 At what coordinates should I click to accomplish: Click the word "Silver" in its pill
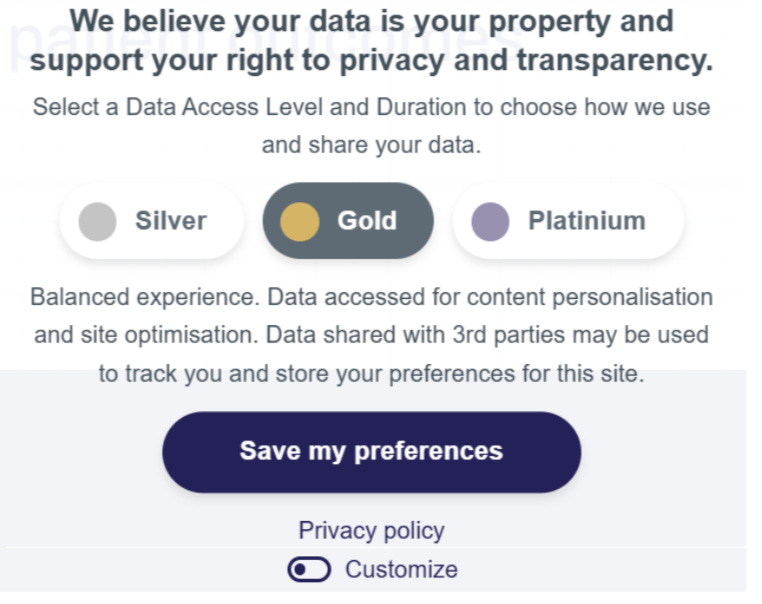171,221
